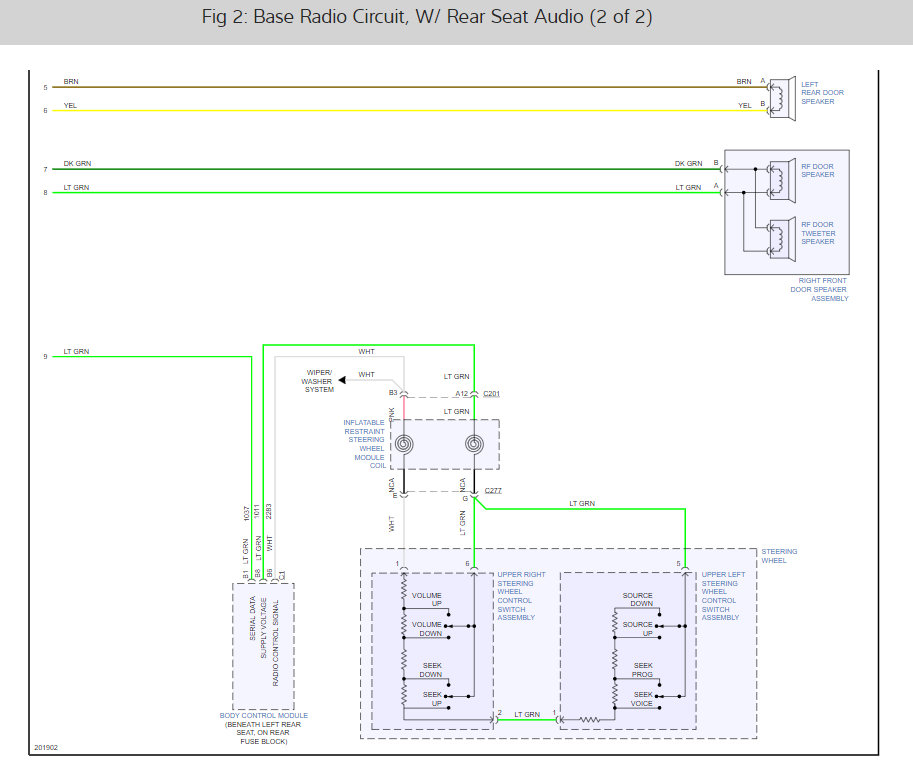Select the 'VOLUME UP' switch label
The image size is (913, 779).
click(x=427, y=600)
